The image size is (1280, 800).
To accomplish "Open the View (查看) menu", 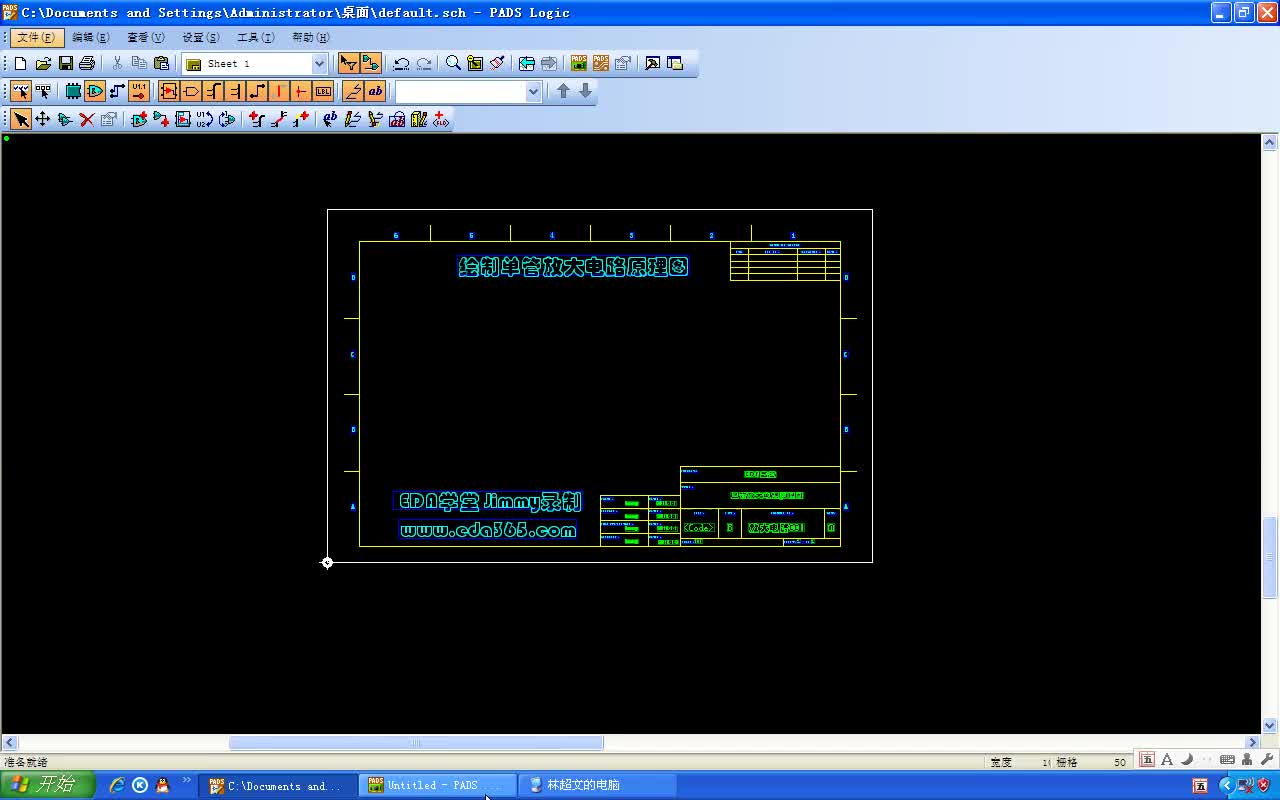I will pyautogui.click(x=146, y=37).
